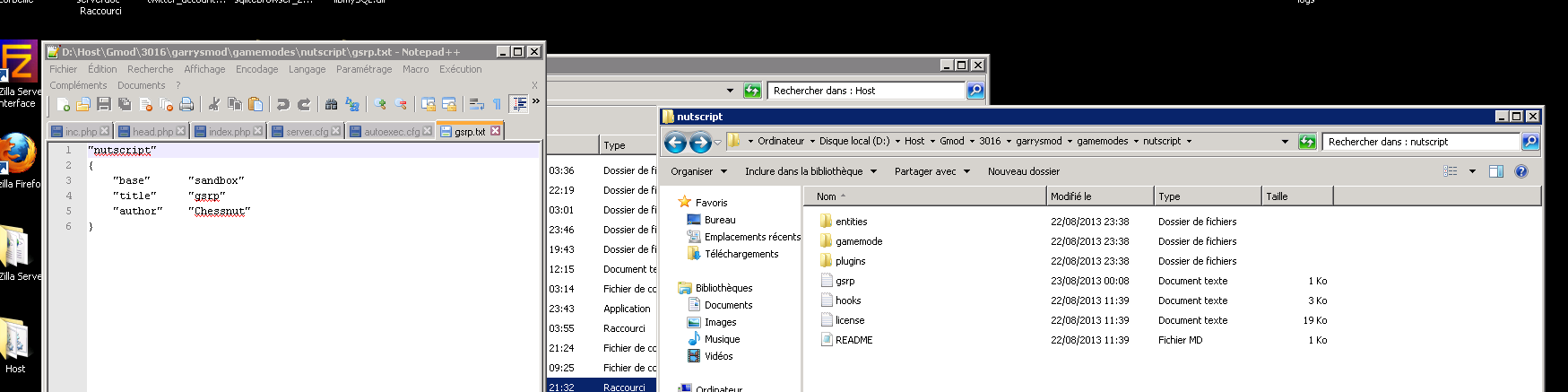The width and height of the screenshot is (1568, 392).
Task: Save the current file with the floppy icon
Action: pos(104,105)
